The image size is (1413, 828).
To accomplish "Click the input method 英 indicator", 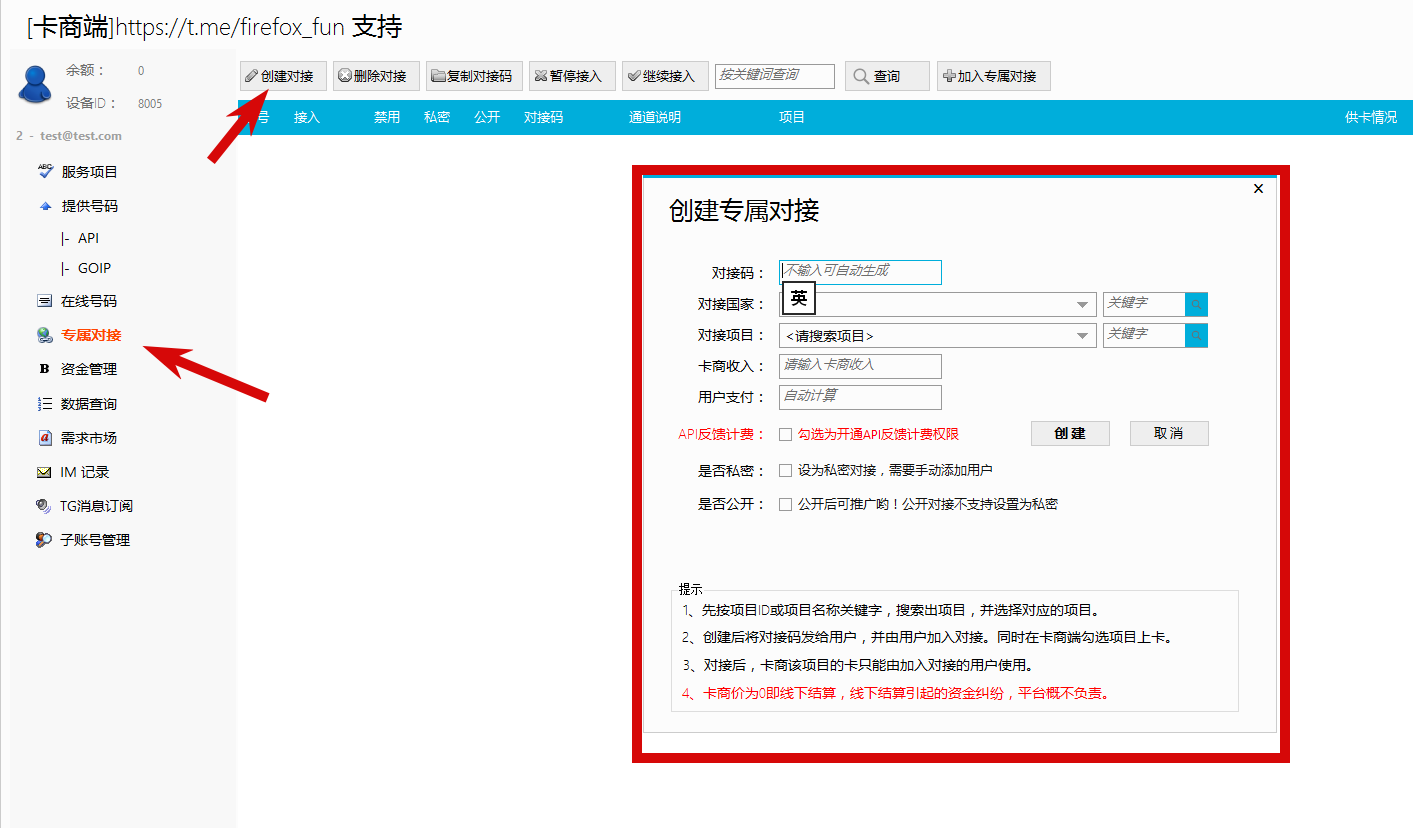I will point(798,298).
